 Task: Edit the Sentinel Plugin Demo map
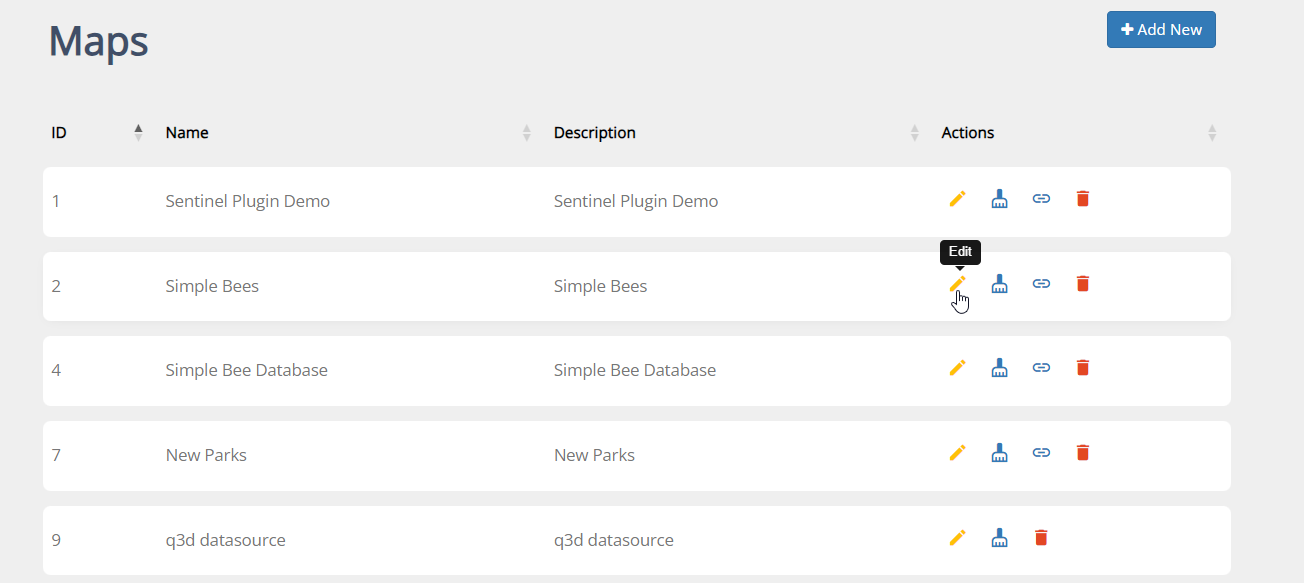(957, 199)
